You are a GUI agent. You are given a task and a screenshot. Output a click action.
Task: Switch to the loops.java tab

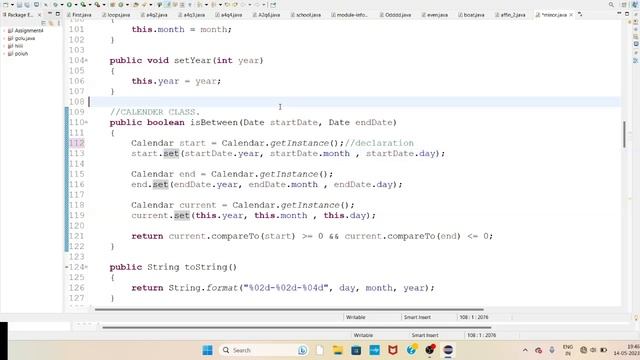coord(116,15)
